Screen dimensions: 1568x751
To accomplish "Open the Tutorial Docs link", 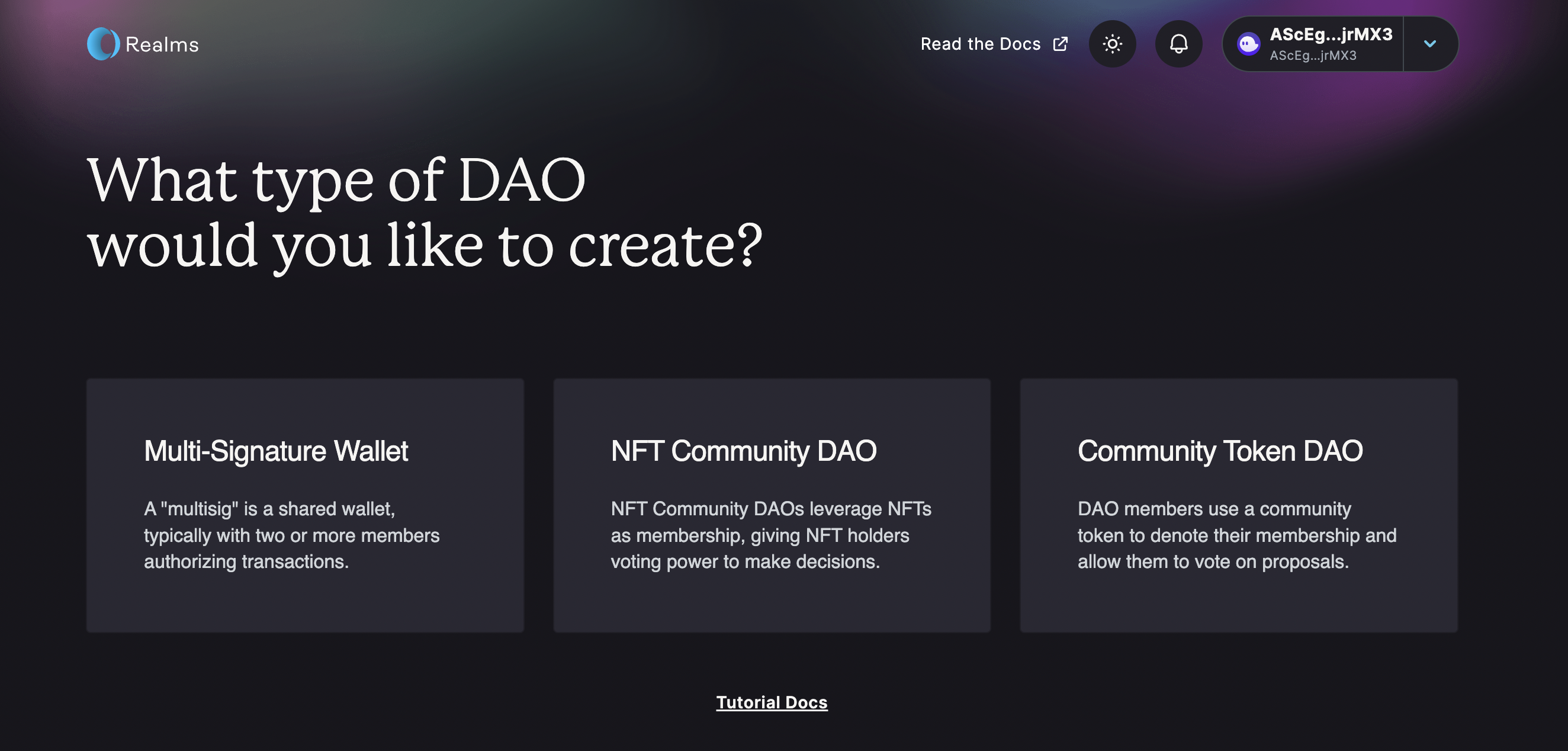I will click(x=771, y=702).
